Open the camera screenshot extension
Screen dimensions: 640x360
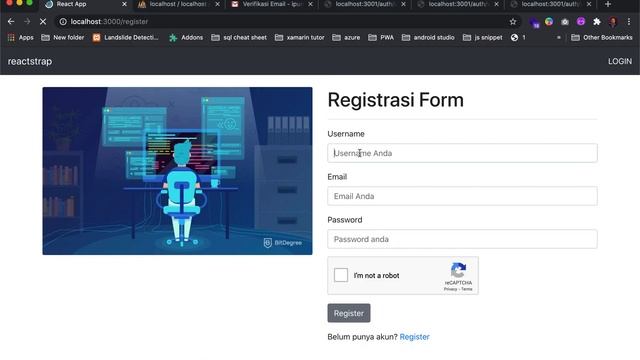click(x=565, y=22)
